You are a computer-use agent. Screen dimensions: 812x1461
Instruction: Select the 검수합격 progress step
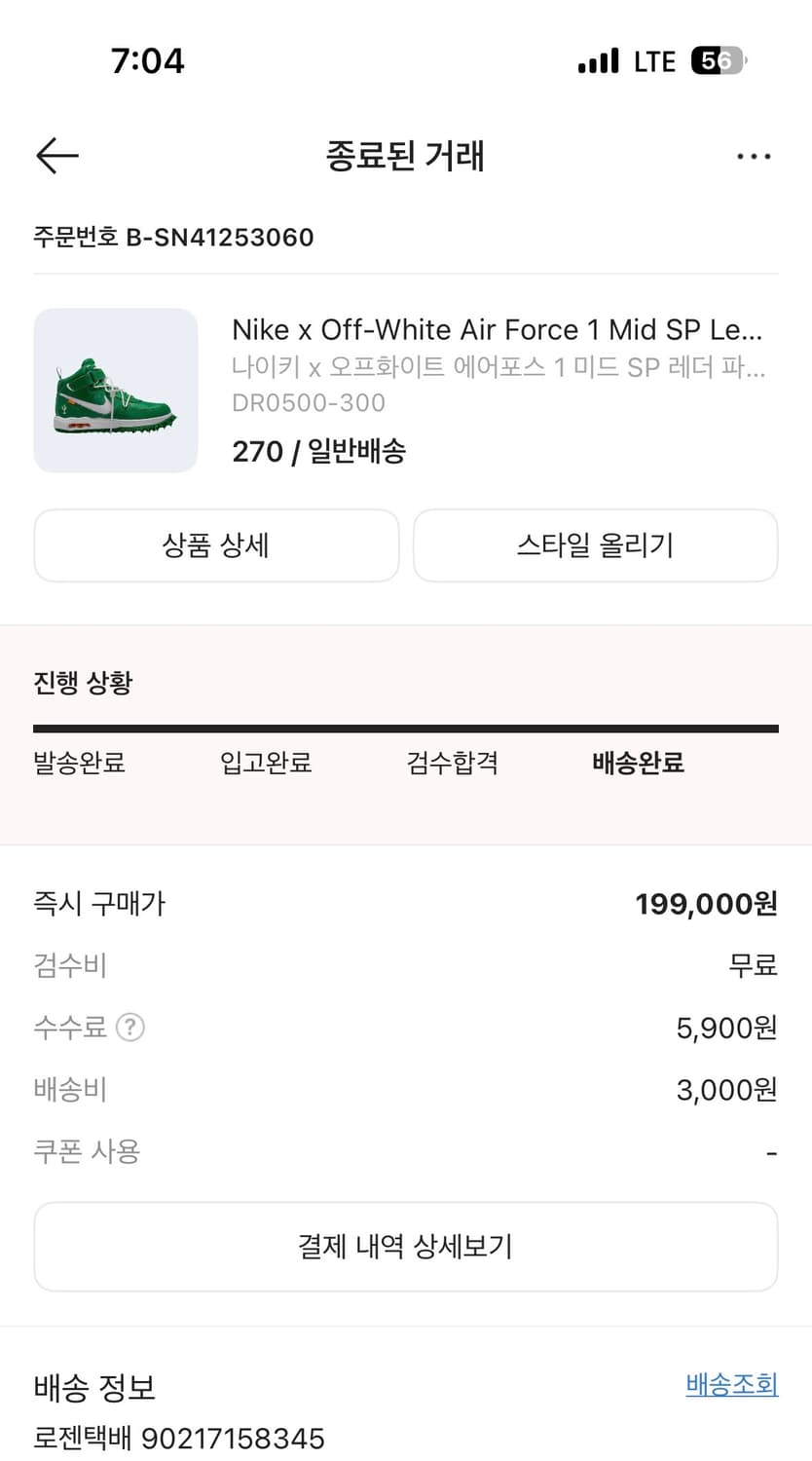452,763
